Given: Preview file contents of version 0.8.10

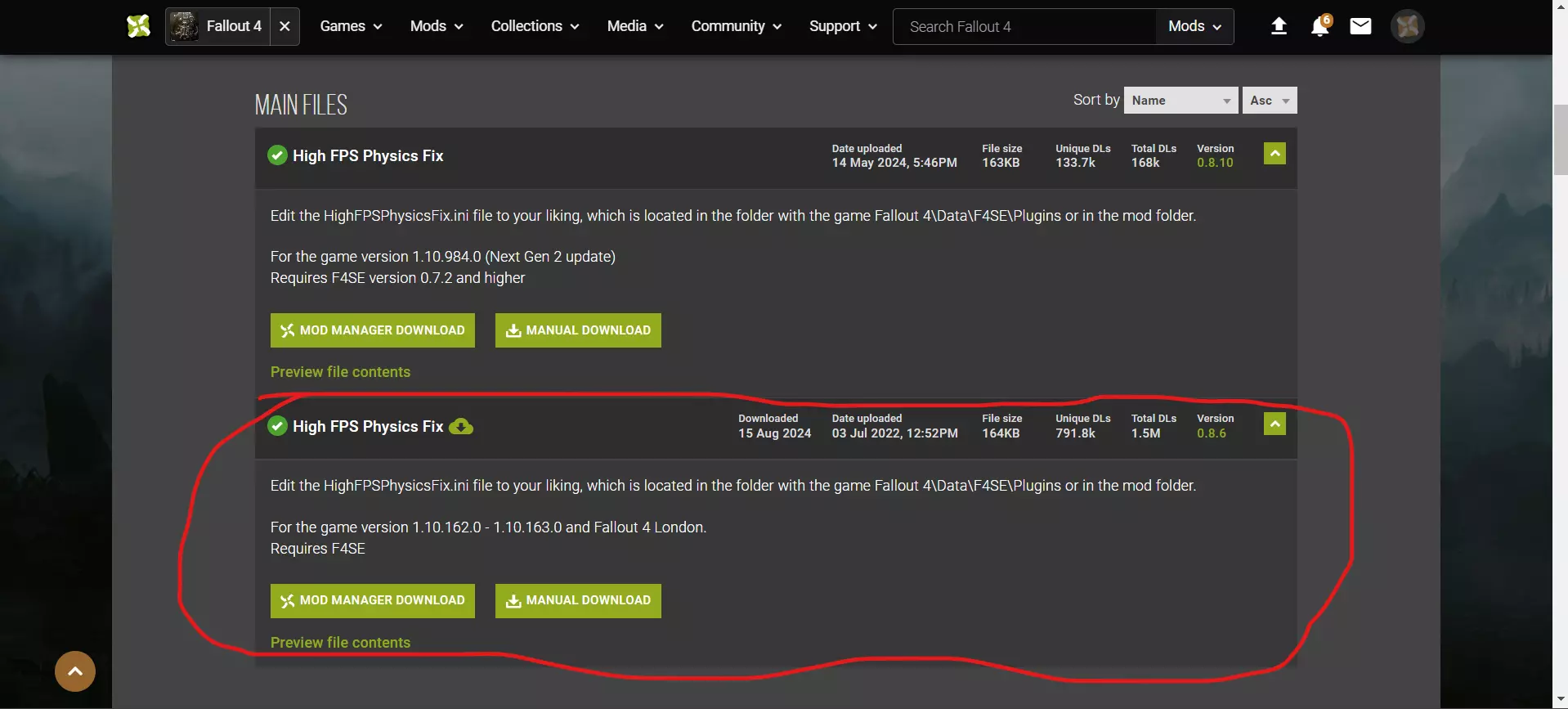Looking at the screenshot, I should [x=340, y=372].
